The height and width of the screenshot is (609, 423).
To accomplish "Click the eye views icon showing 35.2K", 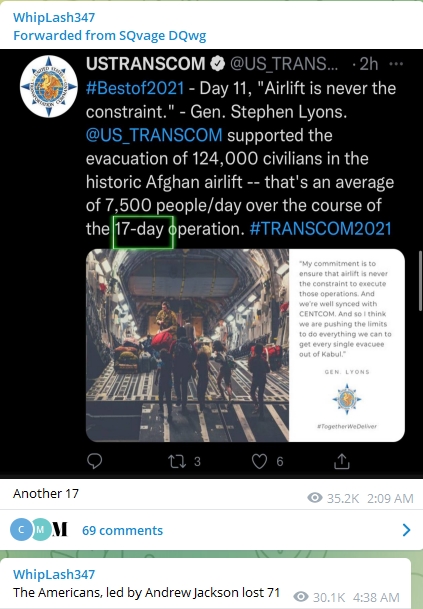I will tap(315, 498).
